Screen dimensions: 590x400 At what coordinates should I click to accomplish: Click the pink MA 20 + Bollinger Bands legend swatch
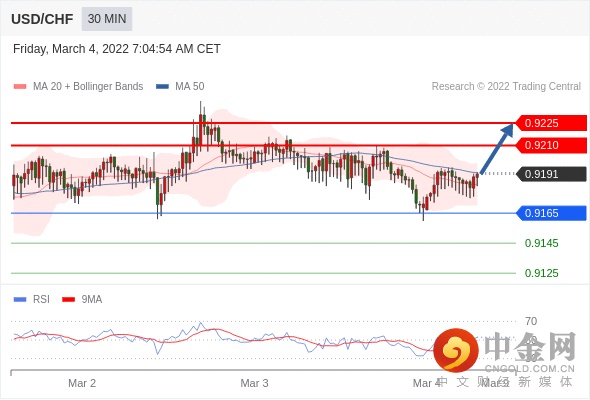tap(20, 87)
